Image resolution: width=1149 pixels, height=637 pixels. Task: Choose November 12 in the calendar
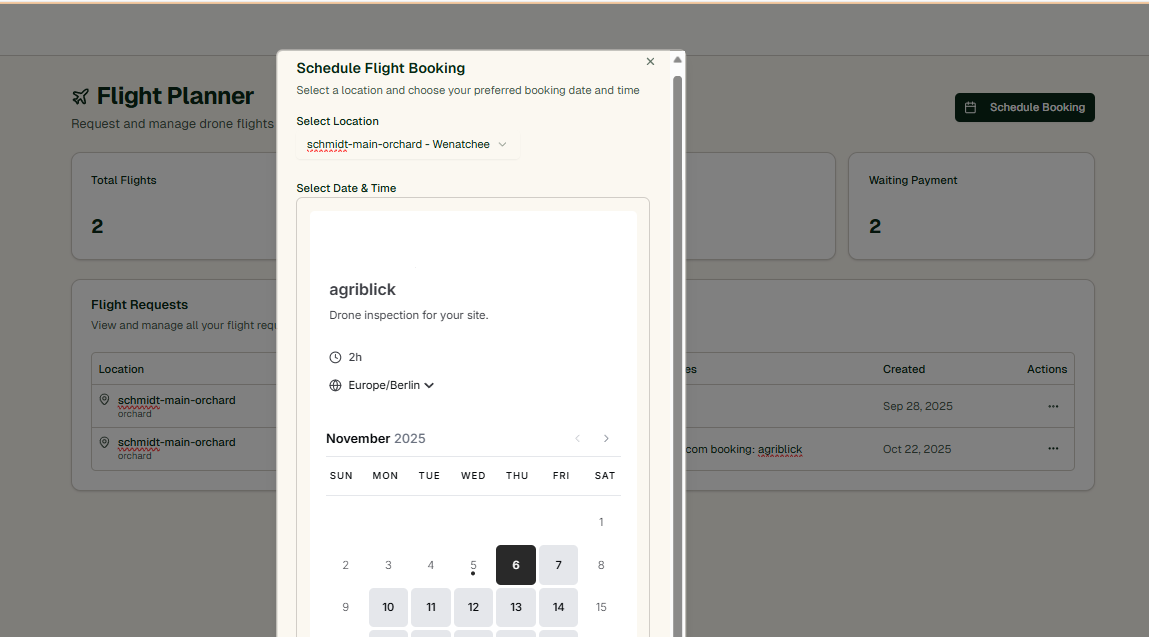(473, 607)
